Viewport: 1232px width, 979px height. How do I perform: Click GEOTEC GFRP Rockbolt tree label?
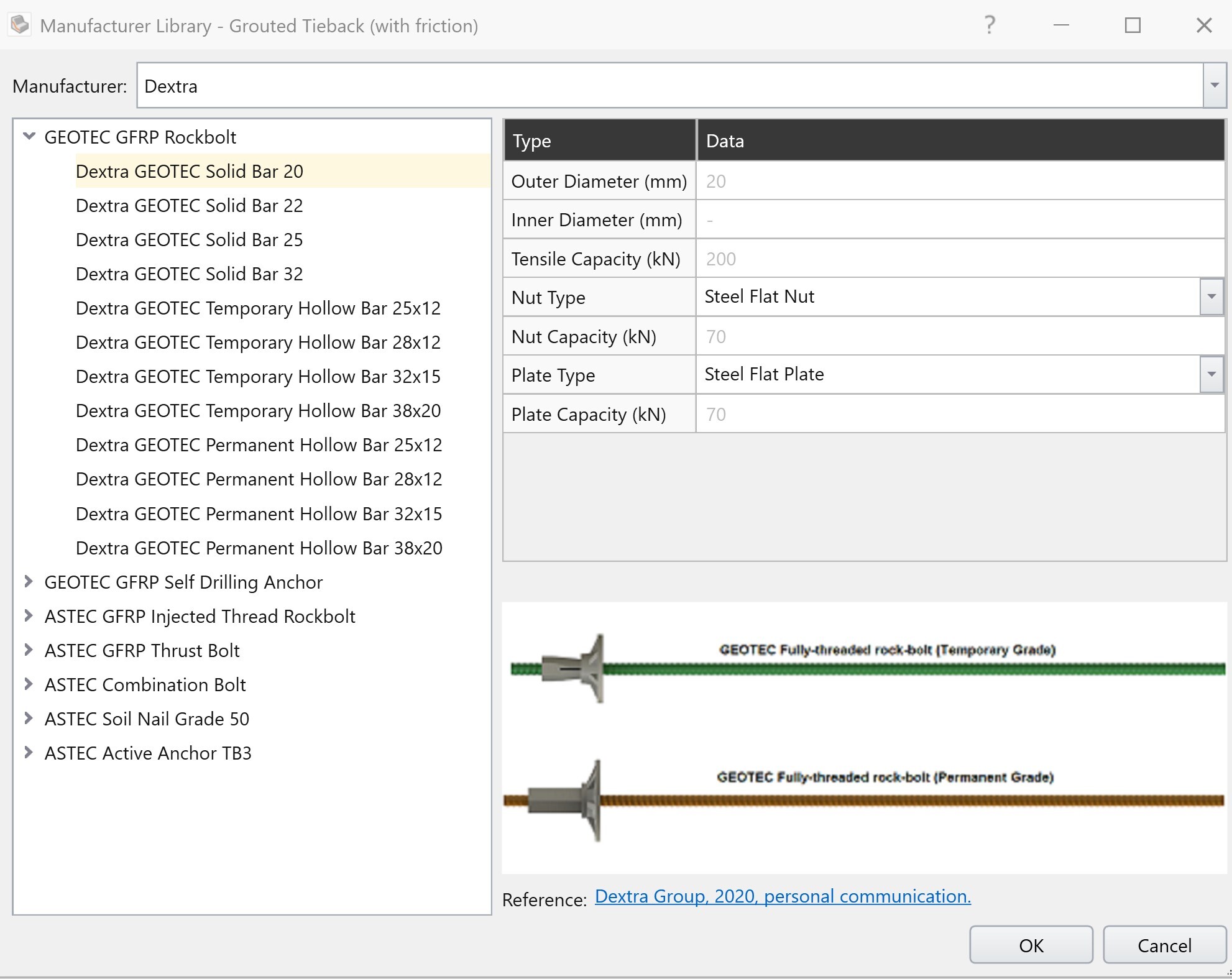click(140, 137)
